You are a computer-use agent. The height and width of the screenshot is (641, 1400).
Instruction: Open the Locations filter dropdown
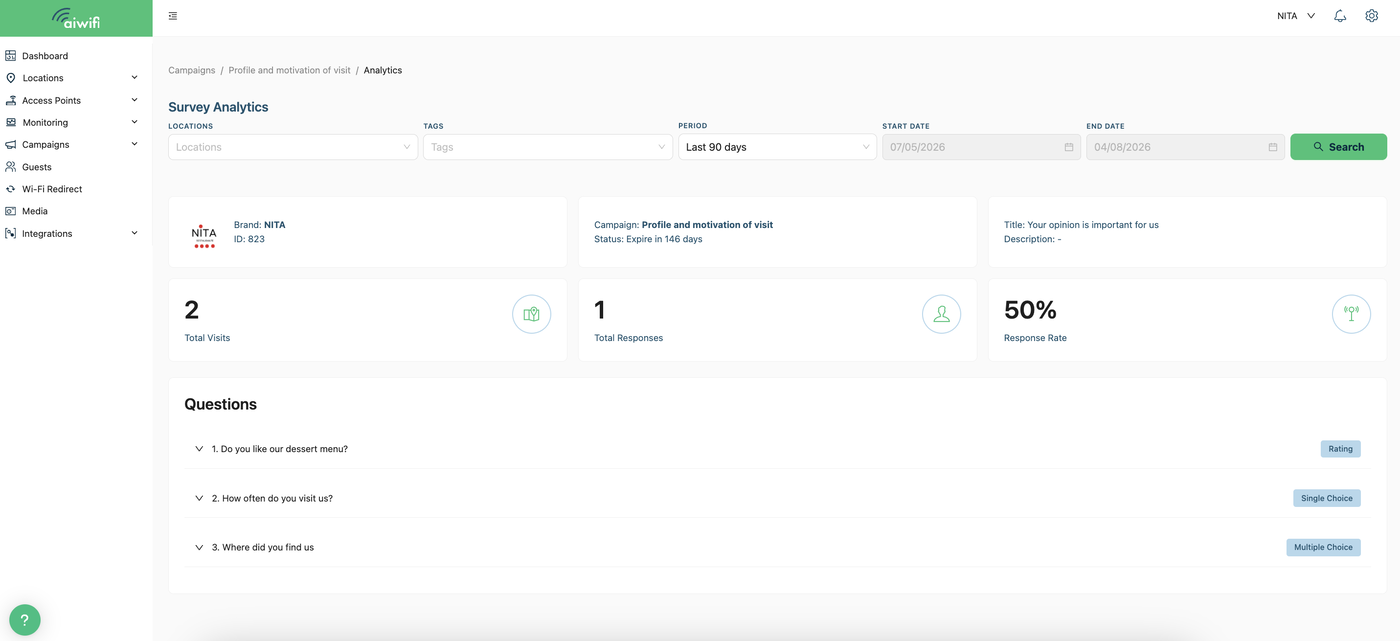pyautogui.click(x=293, y=147)
